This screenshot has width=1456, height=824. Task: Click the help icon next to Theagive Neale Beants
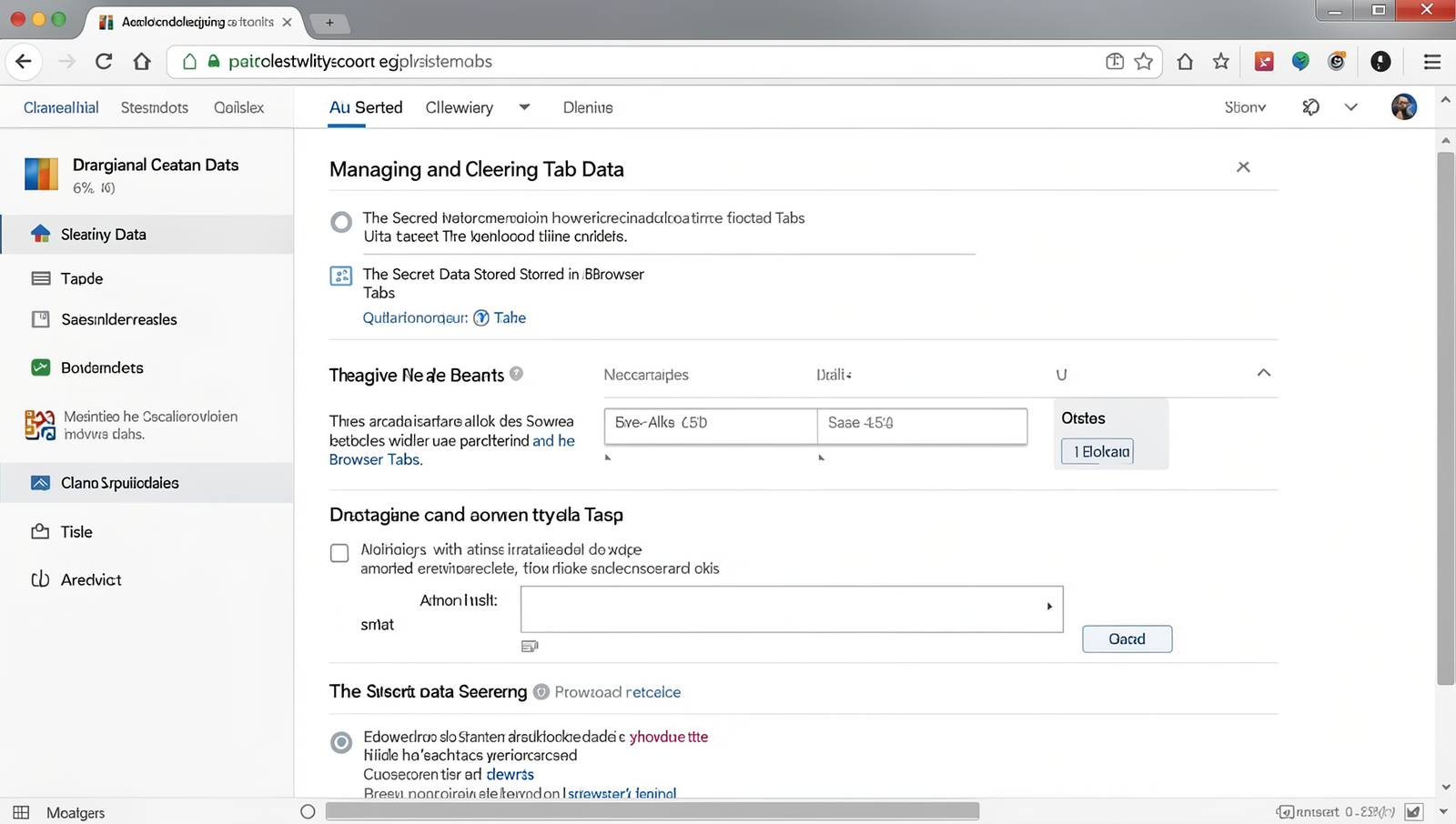[516, 374]
